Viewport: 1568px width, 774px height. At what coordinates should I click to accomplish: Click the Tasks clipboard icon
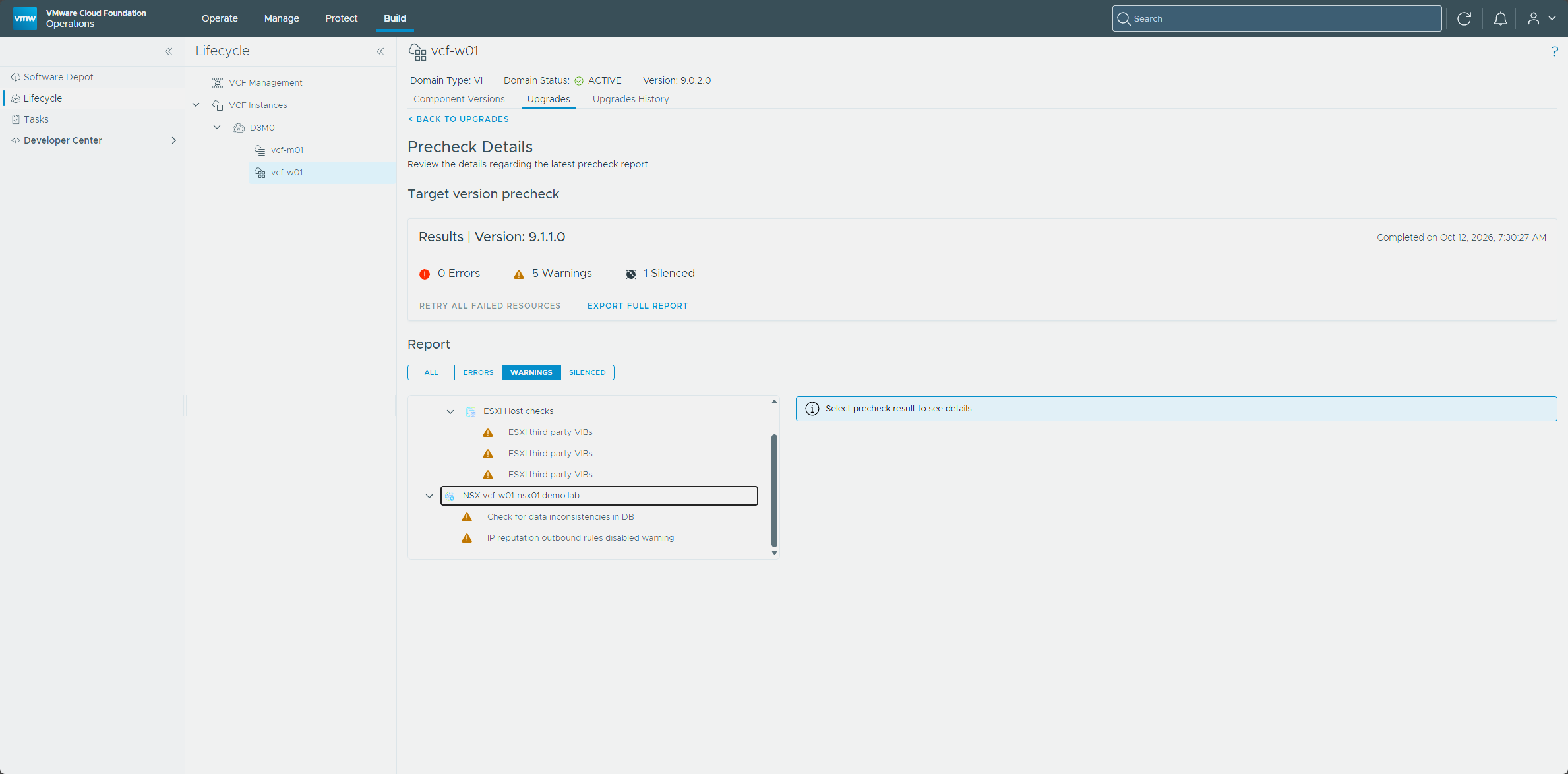[x=16, y=119]
